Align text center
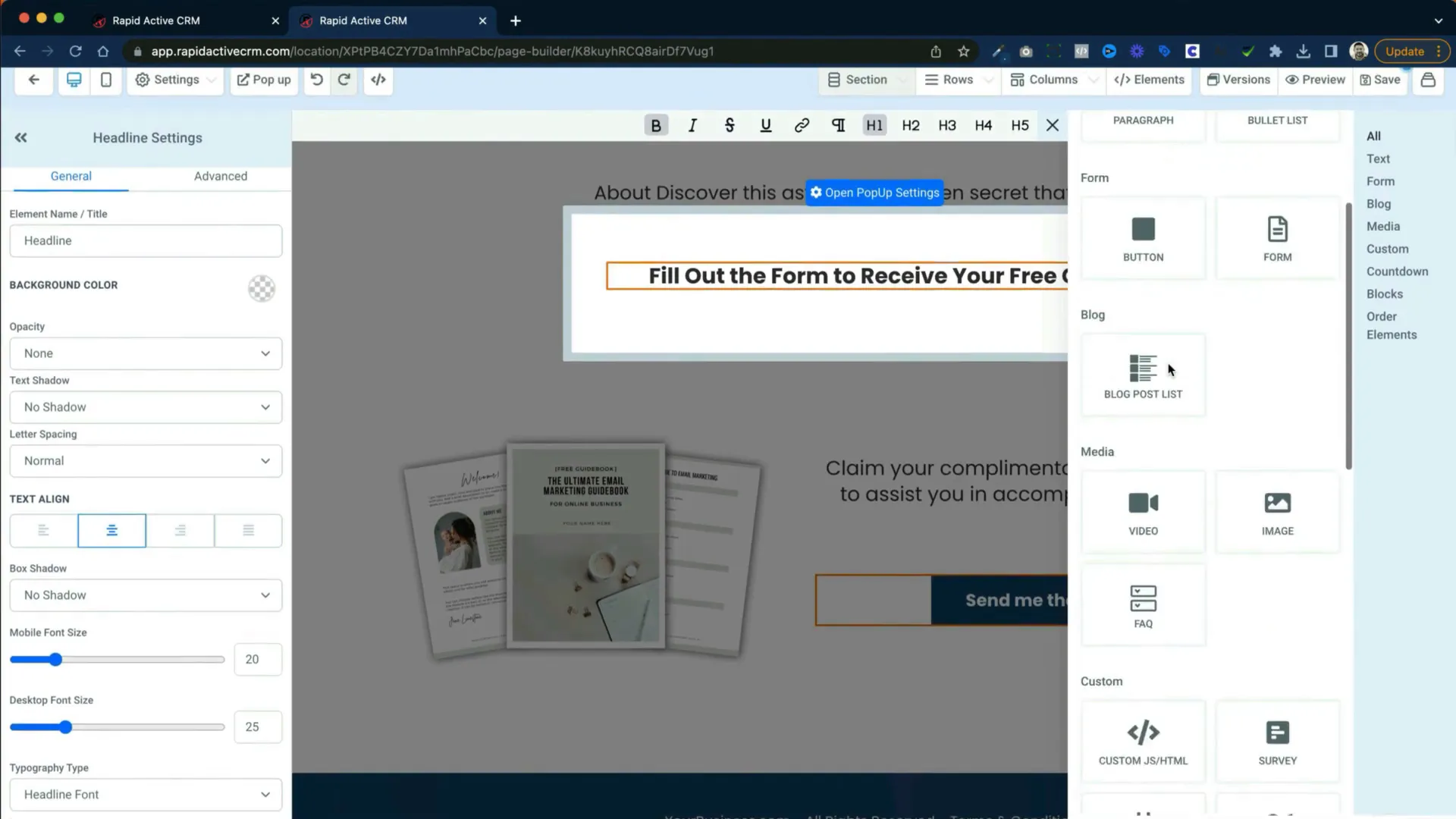 [x=111, y=531]
